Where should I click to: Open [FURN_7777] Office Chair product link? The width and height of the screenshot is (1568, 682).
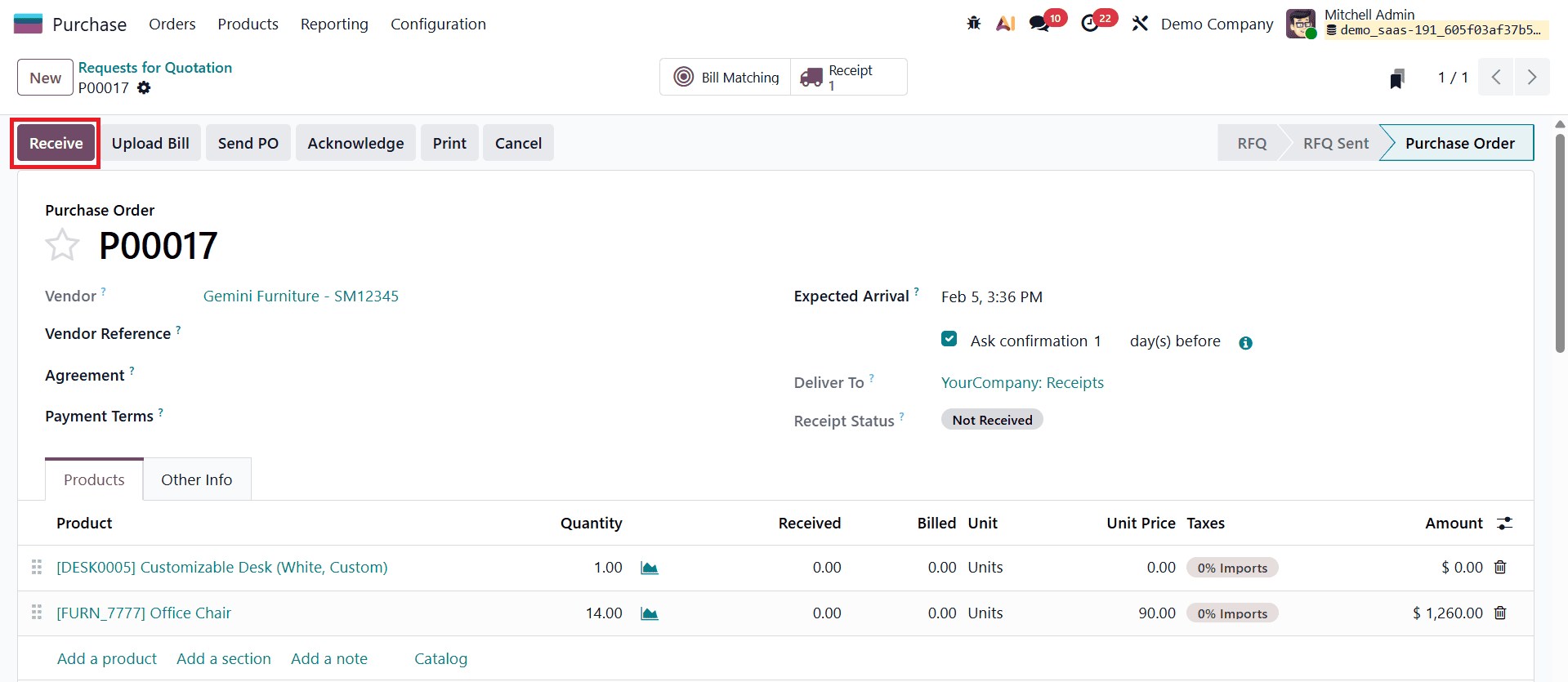pyautogui.click(x=144, y=613)
